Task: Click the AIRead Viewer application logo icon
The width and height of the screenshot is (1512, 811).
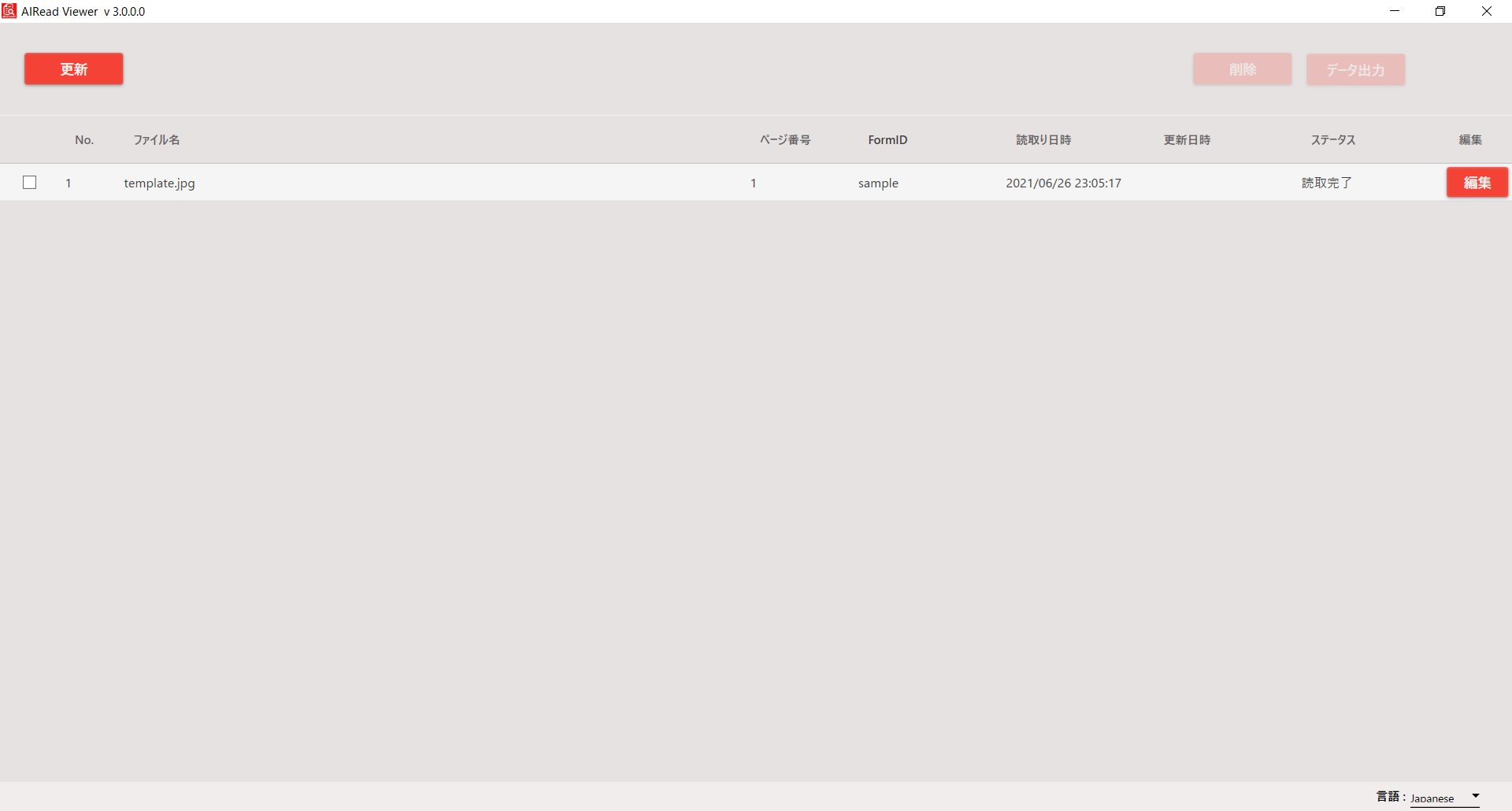Action: pyautogui.click(x=9, y=11)
